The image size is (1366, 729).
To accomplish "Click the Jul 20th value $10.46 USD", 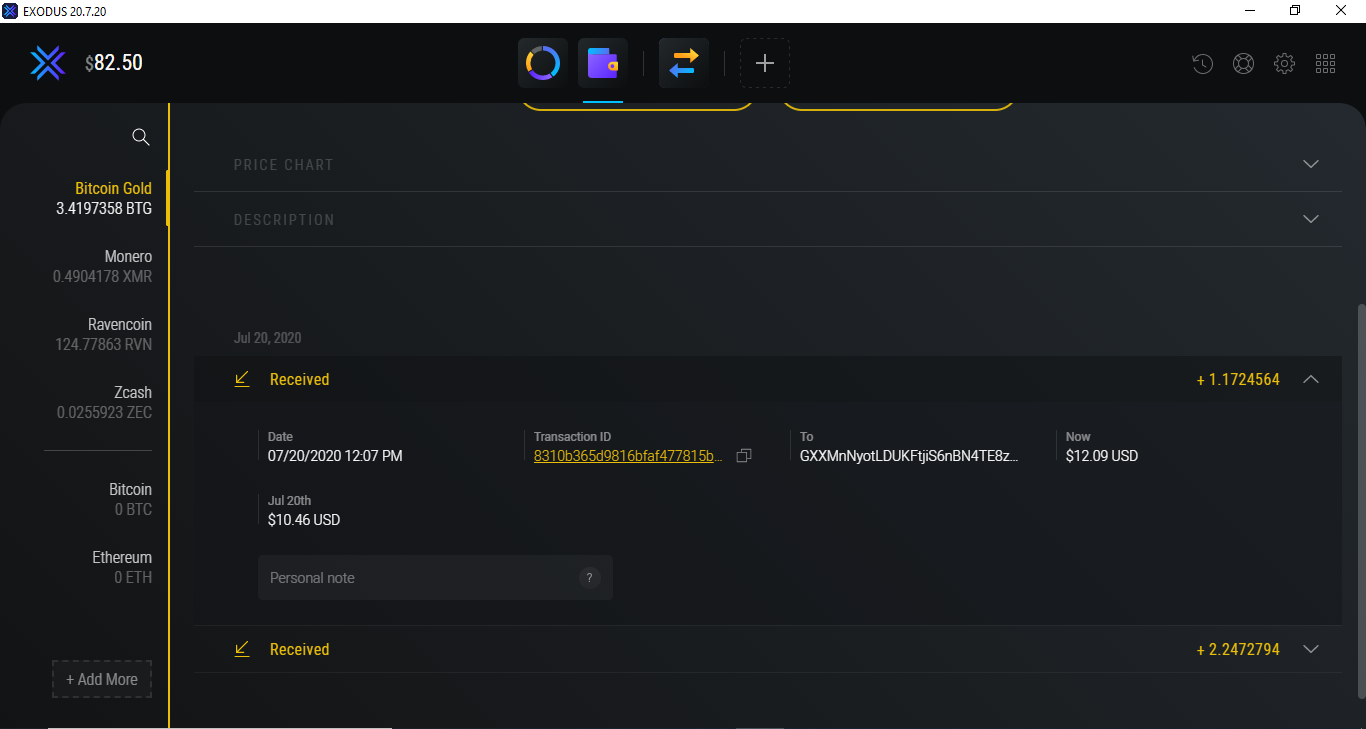I will tap(304, 520).
